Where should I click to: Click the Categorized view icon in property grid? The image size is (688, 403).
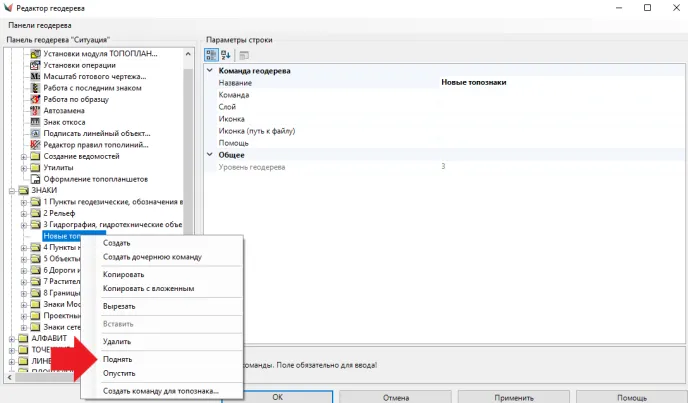point(212,54)
